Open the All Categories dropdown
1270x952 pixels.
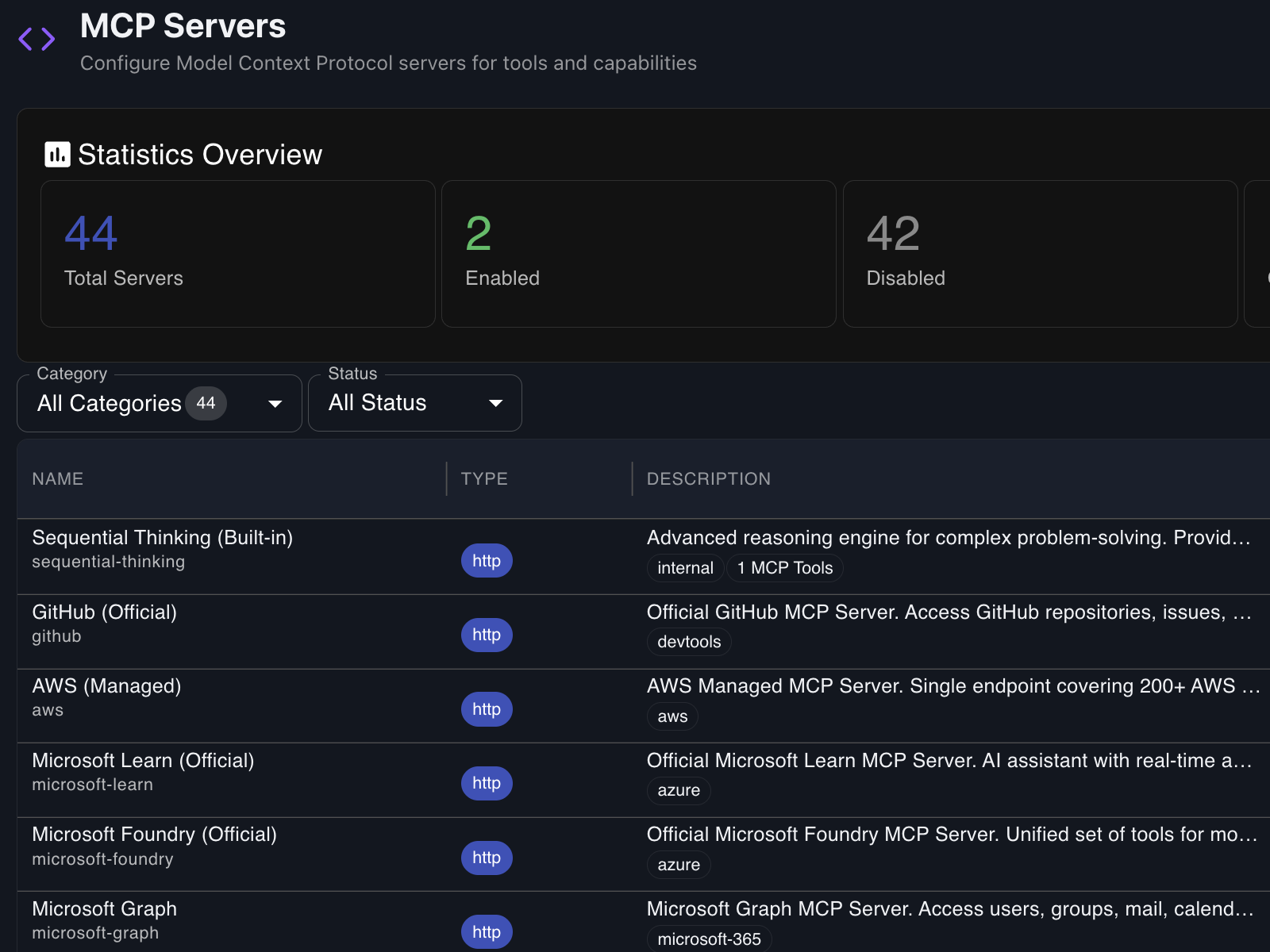tap(160, 403)
